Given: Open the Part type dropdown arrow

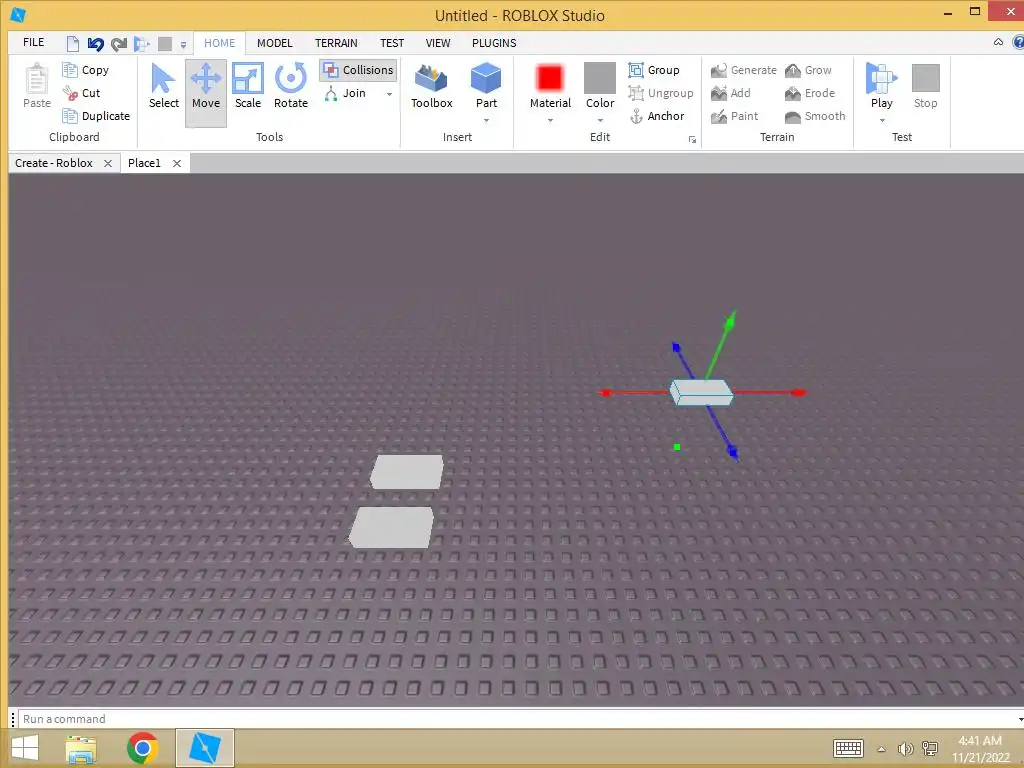Looking at the screenshot, I should coord(486,121).
